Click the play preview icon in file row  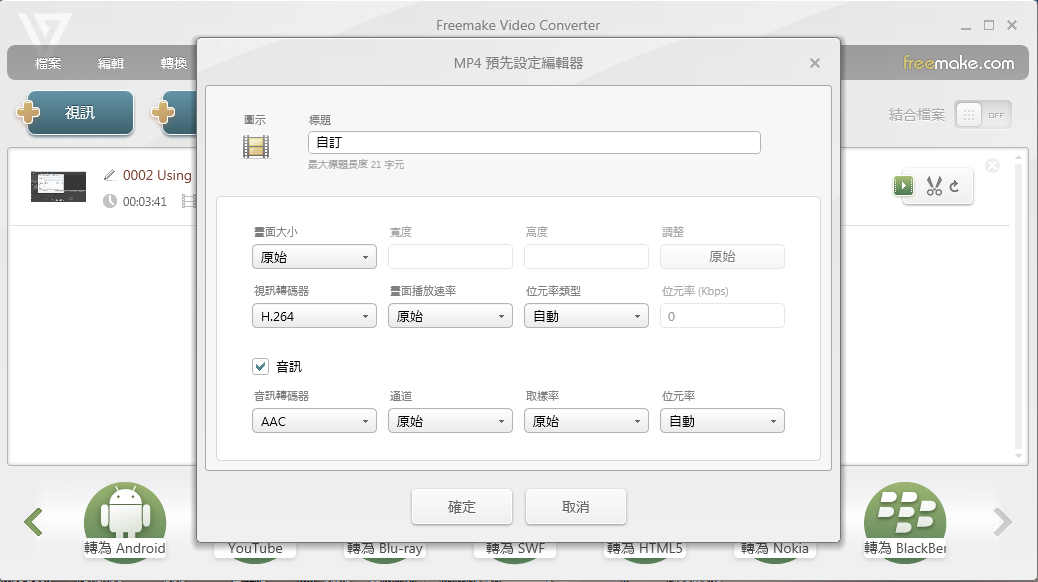point(904,186)
